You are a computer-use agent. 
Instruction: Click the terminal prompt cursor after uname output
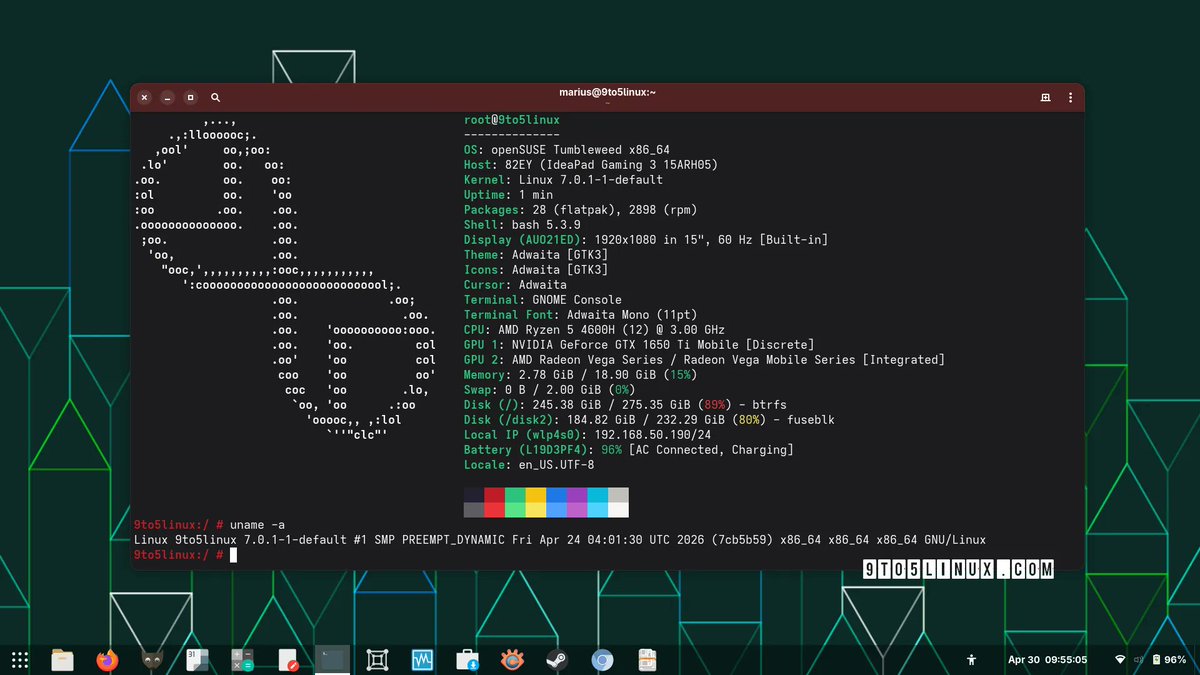pos(233,555)
